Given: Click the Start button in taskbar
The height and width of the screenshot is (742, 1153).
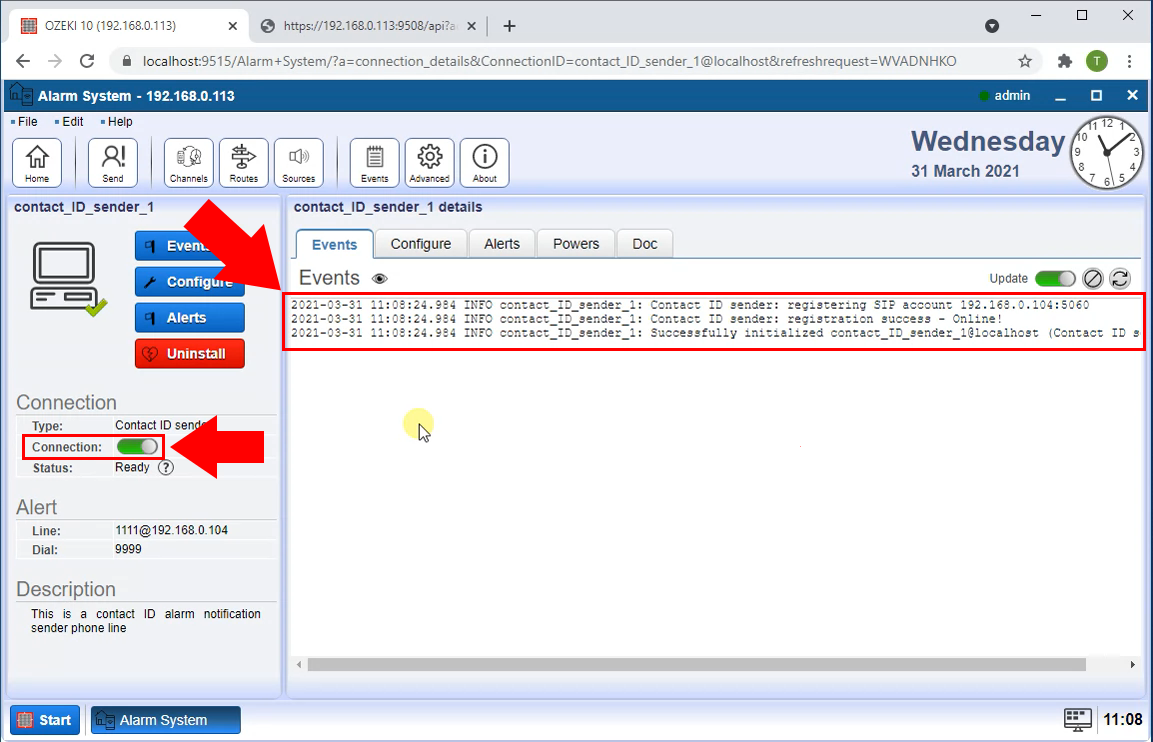Looking at the screenshot, I should tap(45, 720).
